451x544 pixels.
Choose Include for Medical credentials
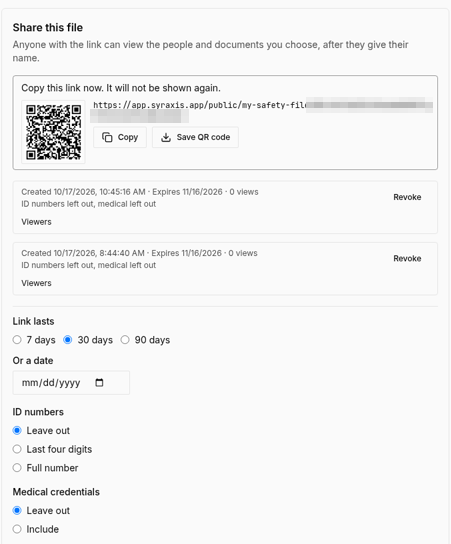(17, 529)
